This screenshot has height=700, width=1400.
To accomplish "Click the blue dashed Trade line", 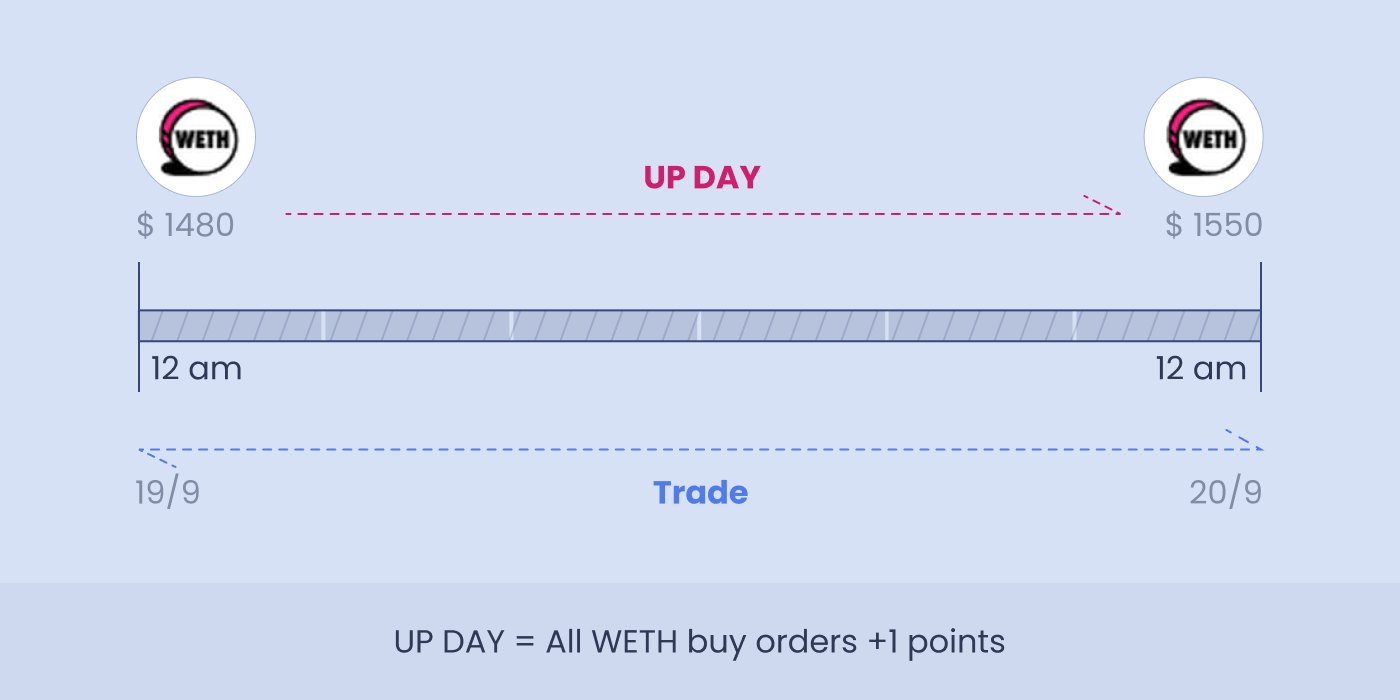I will (x=700, y=450).
